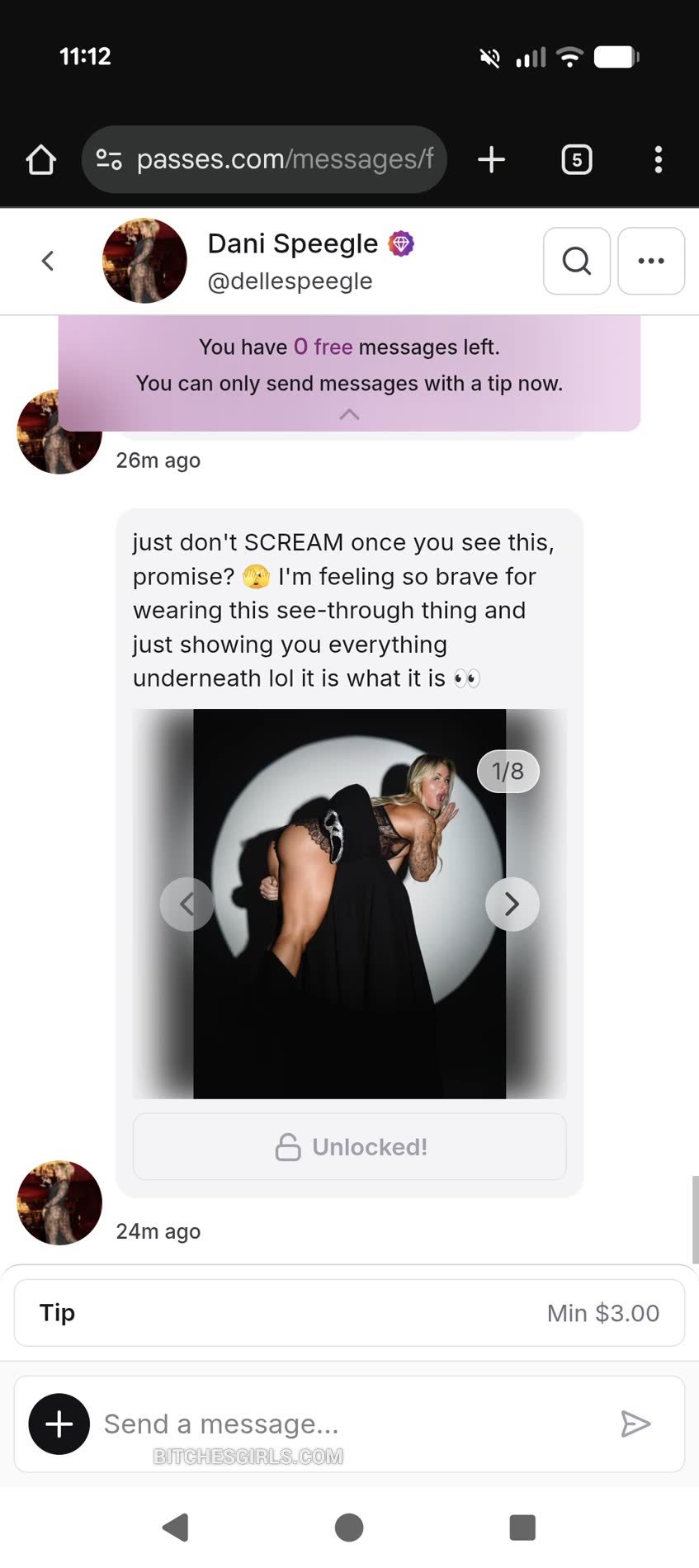This screenshot has width=699, height=1568.
Task: Open a new browser tab
Action: (x=491, y=159)
